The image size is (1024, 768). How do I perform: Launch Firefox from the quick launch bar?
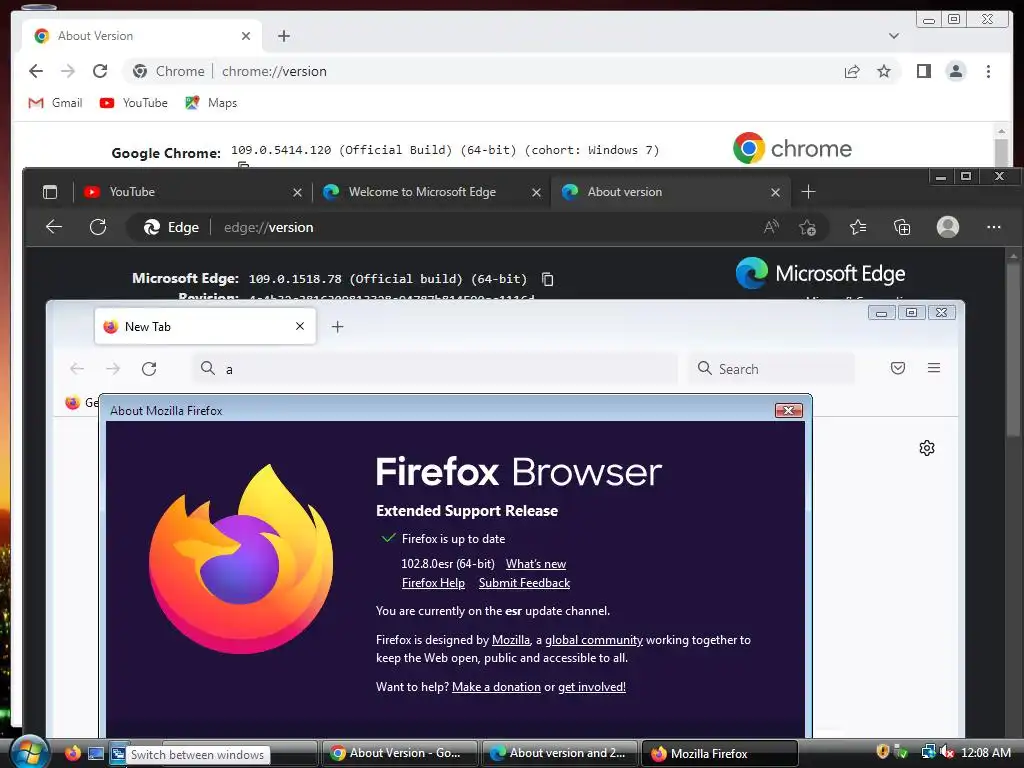(72, 753)
